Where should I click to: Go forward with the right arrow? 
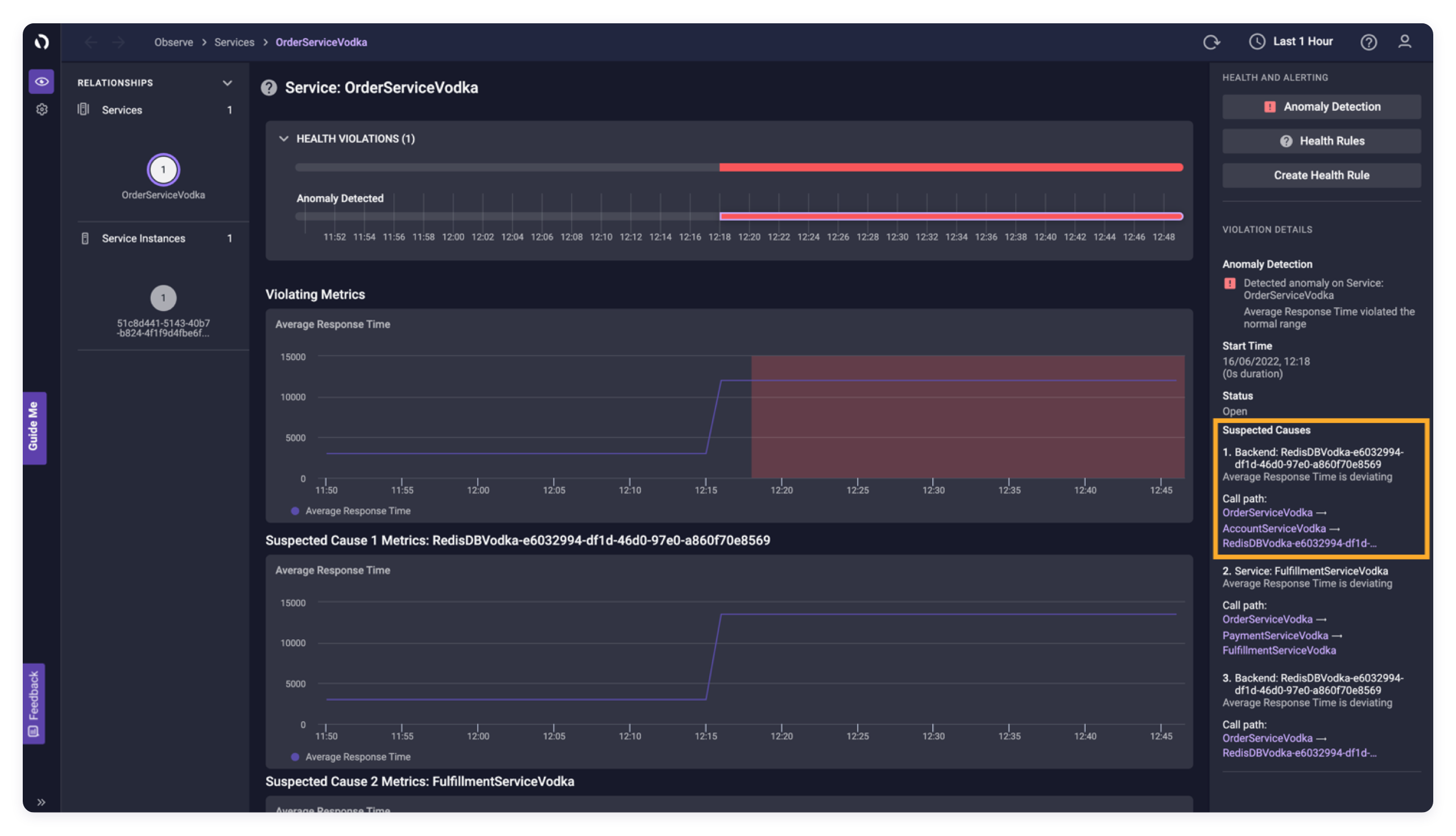click(x=118, y=42)
